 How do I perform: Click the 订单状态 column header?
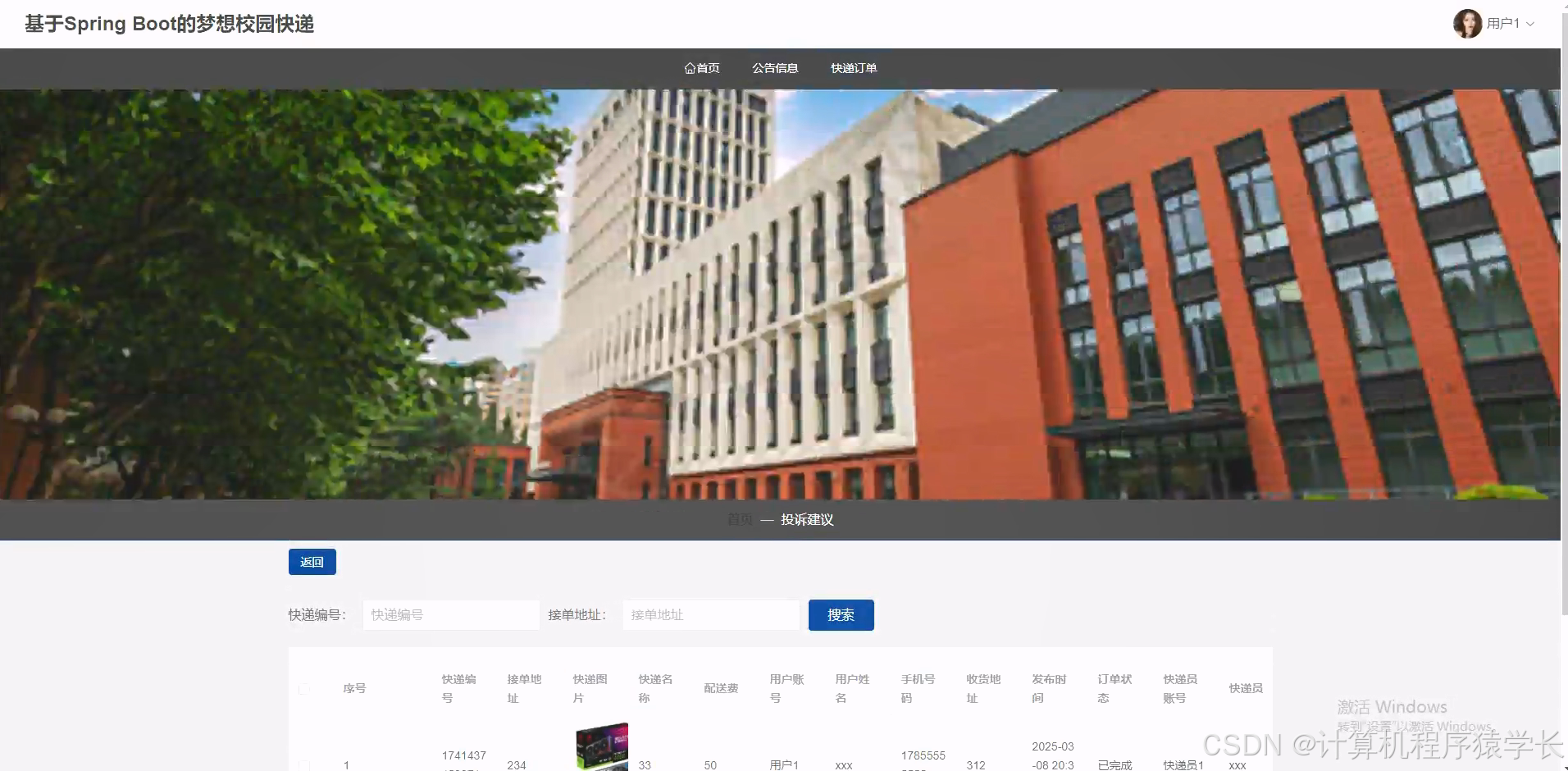[x=1114, y=688]
